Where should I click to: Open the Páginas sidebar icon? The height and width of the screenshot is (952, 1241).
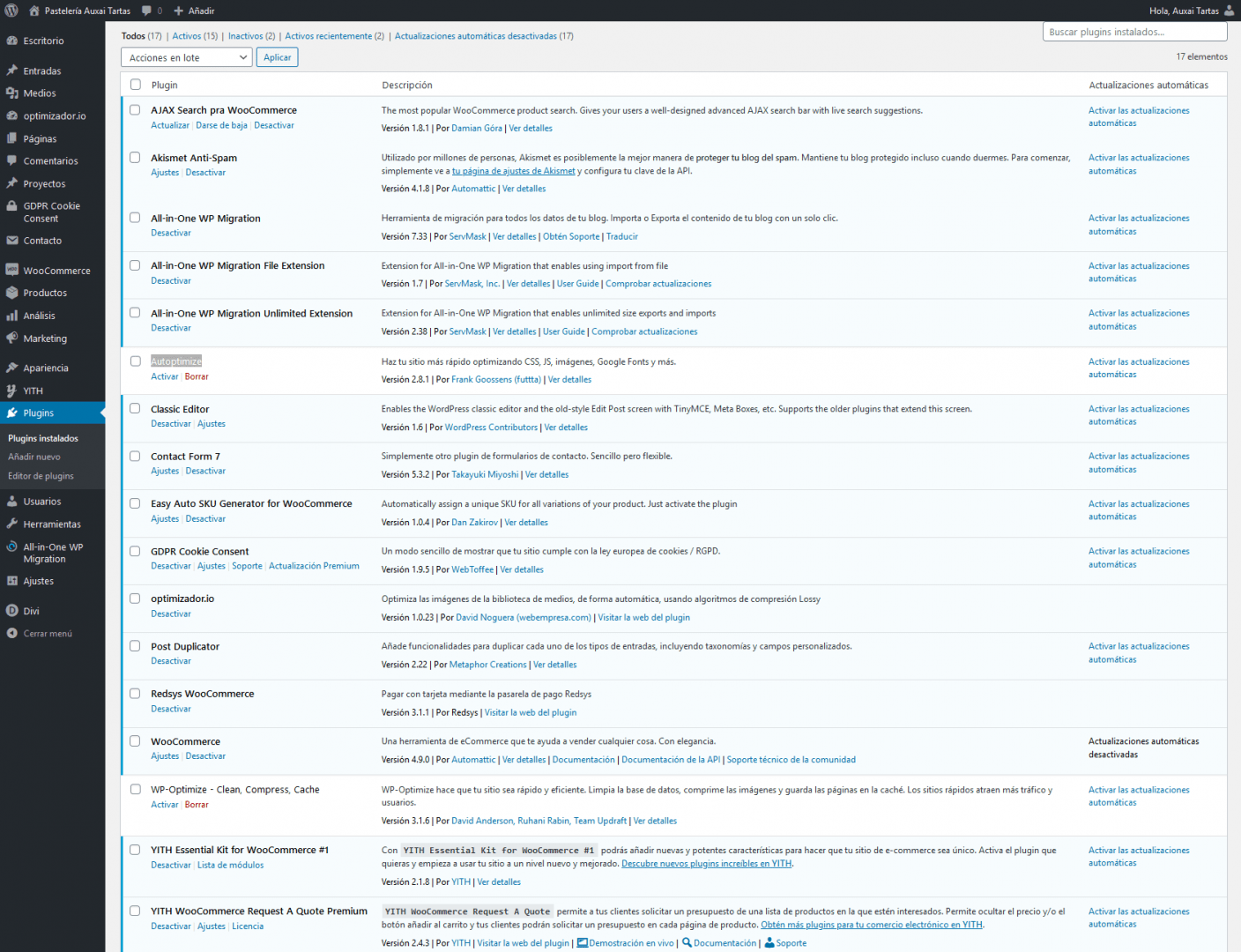[11, 138]
